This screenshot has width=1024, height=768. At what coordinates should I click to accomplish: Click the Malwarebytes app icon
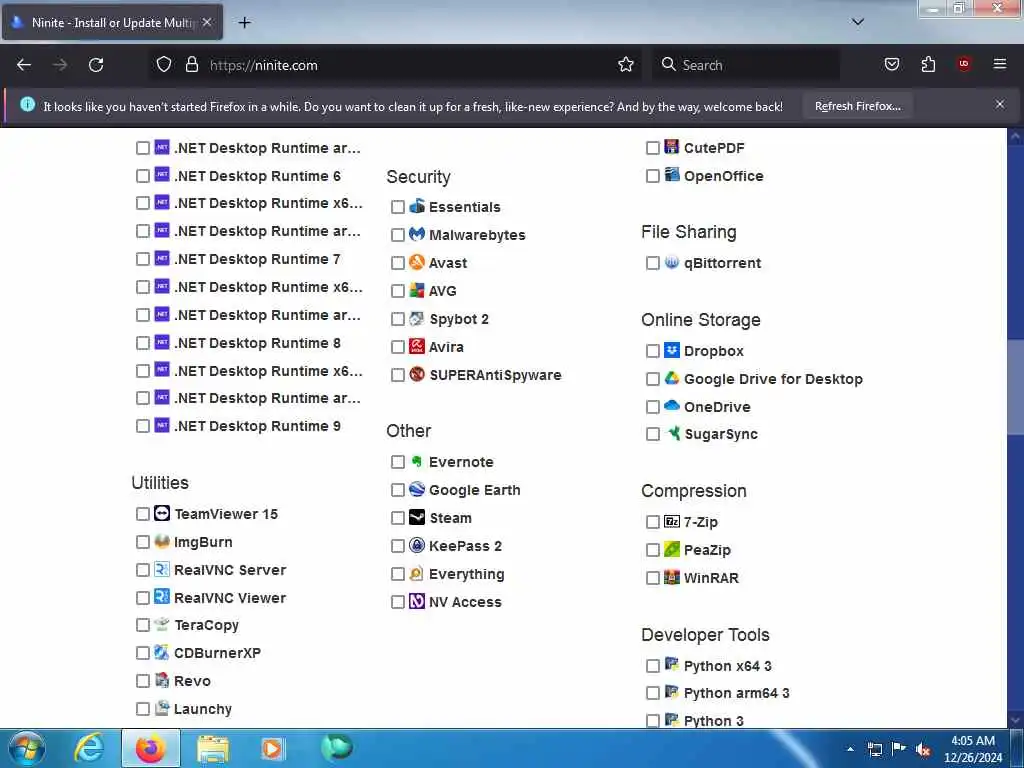tap(417, 234)
